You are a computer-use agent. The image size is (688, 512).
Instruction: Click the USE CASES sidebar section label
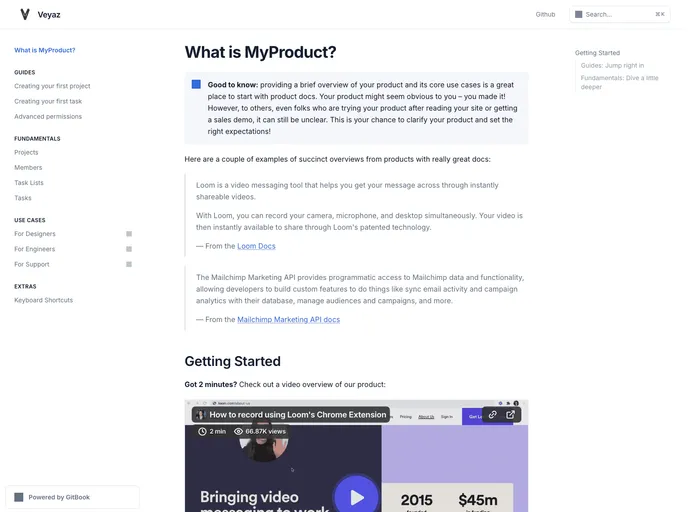[29, 220]
